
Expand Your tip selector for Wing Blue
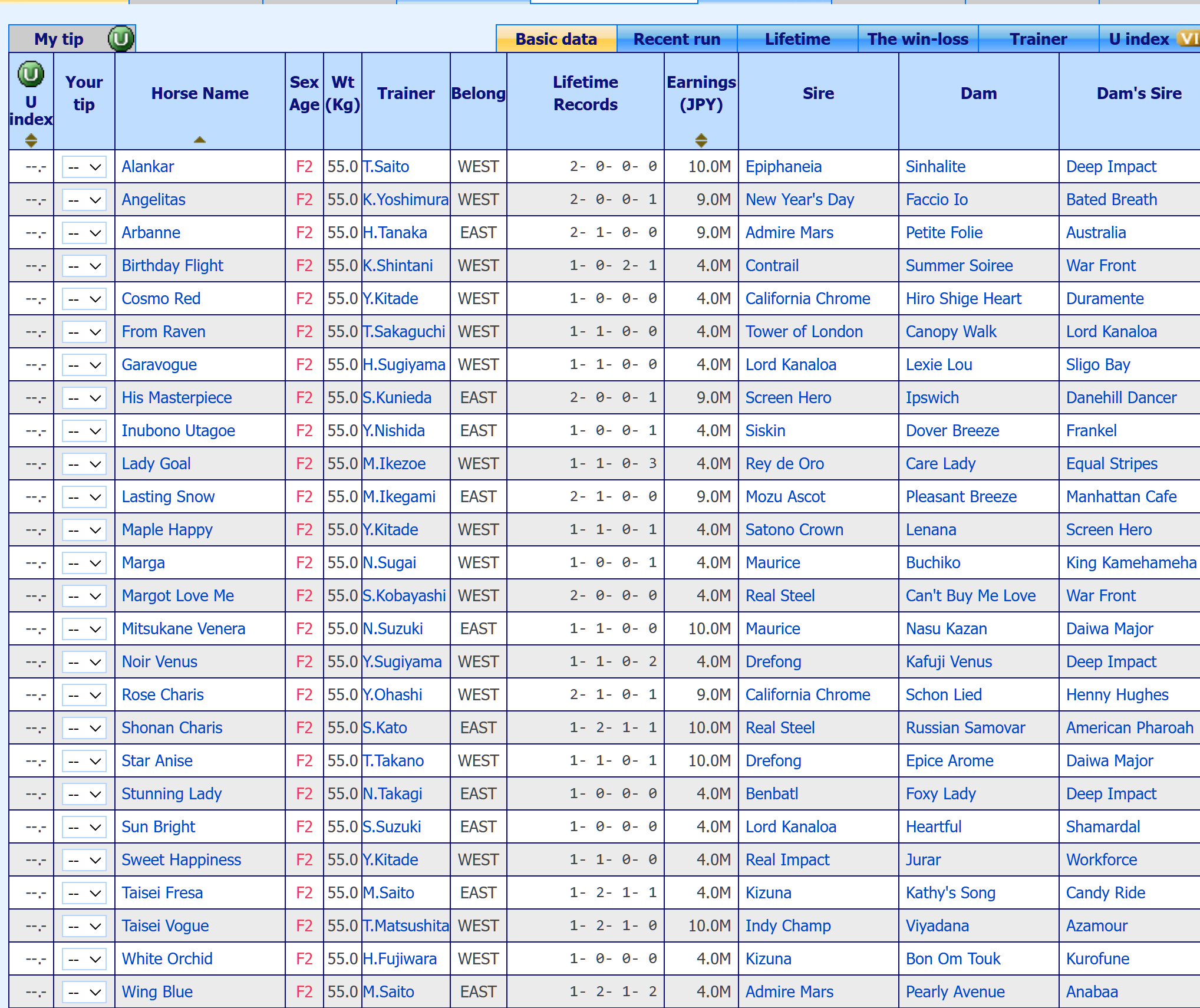(84, 992)
